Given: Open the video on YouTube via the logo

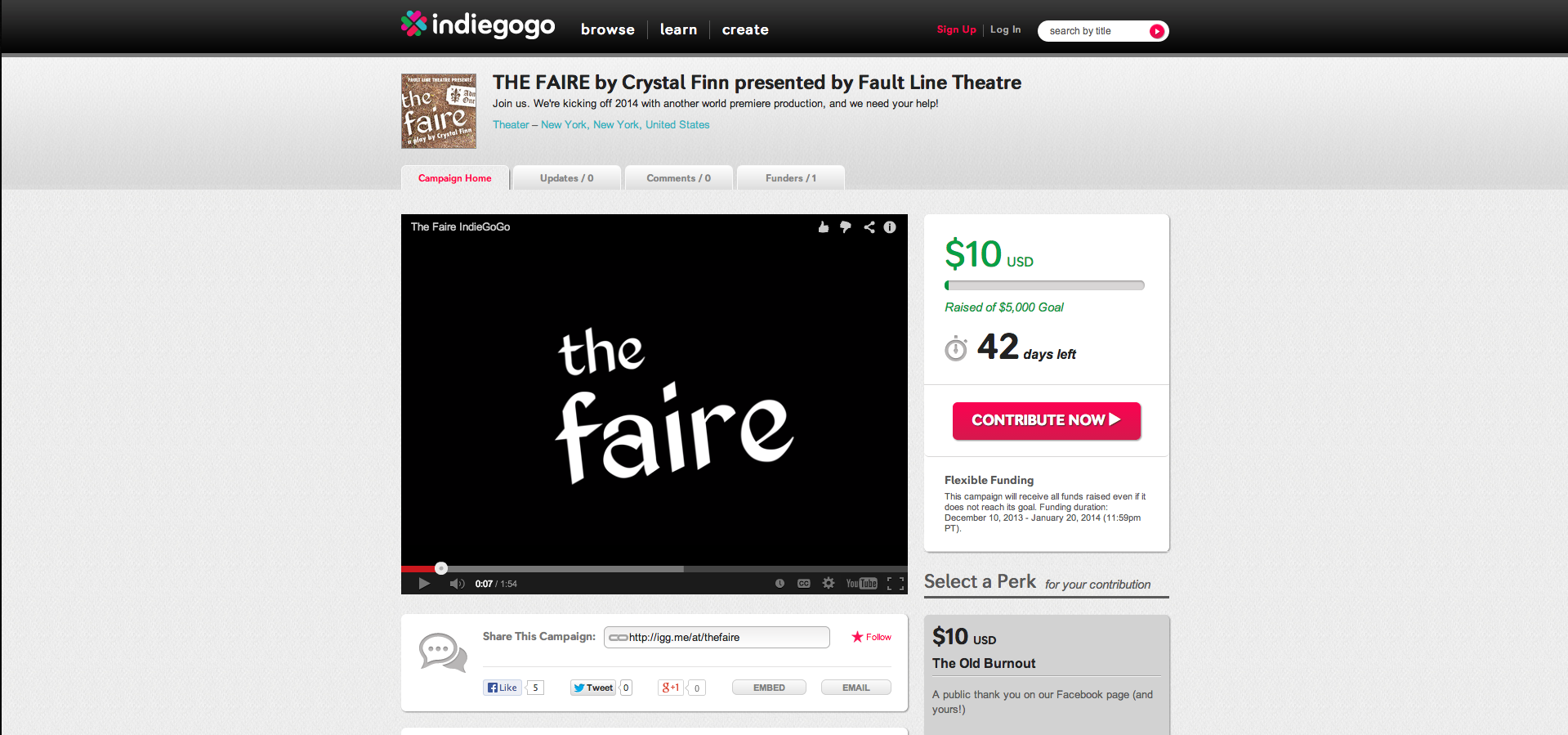Looking at the screenshot, I should tap(862, 584).
